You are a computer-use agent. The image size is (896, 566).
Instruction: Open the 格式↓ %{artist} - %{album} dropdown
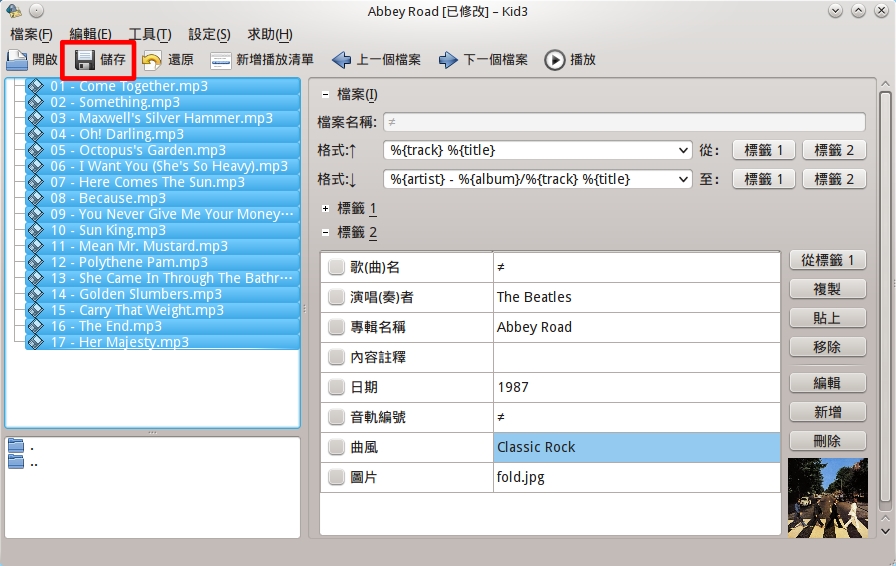(x=538, y=180)
